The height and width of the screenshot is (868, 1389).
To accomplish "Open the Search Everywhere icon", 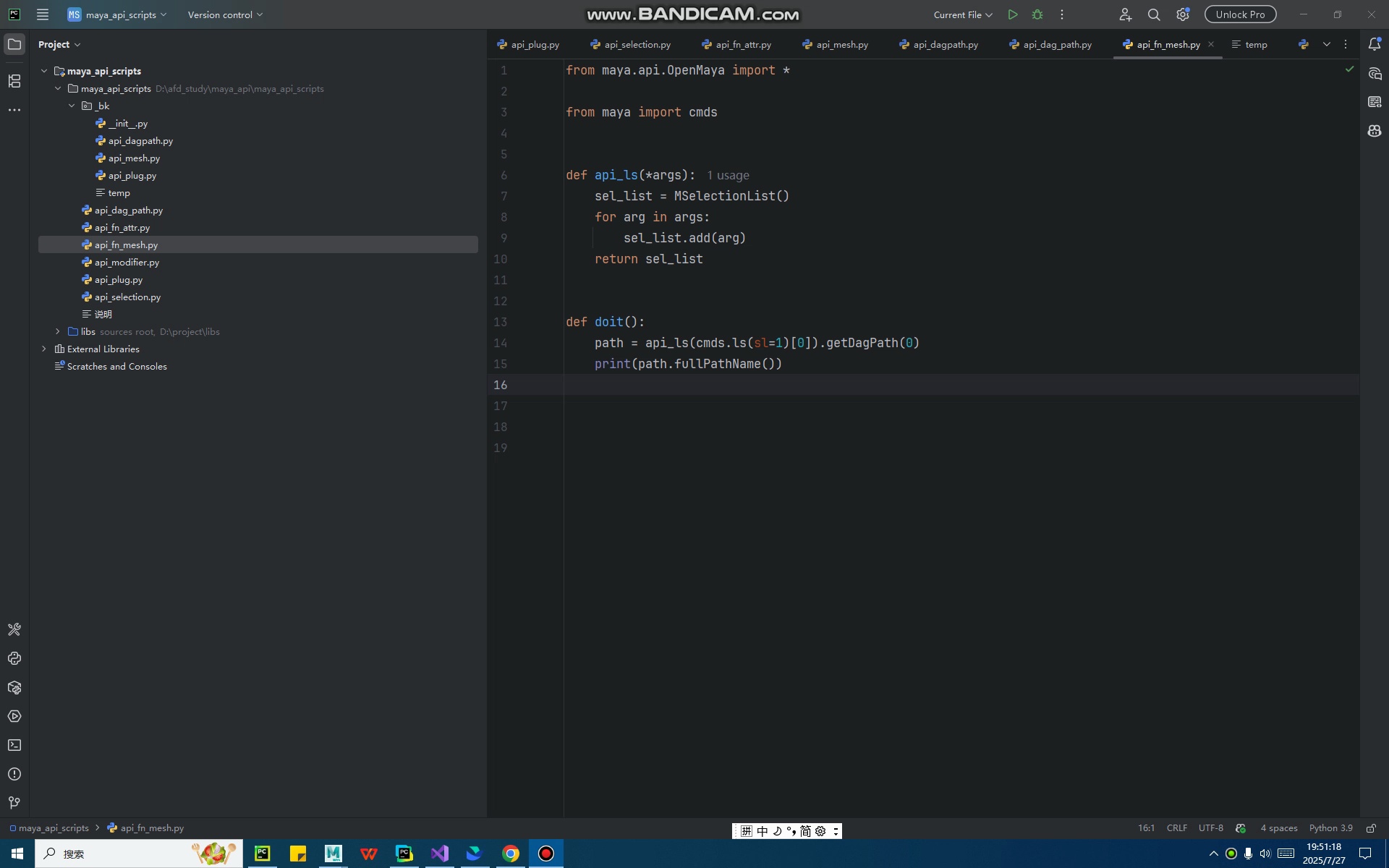I will click(x=1154, y=14).
